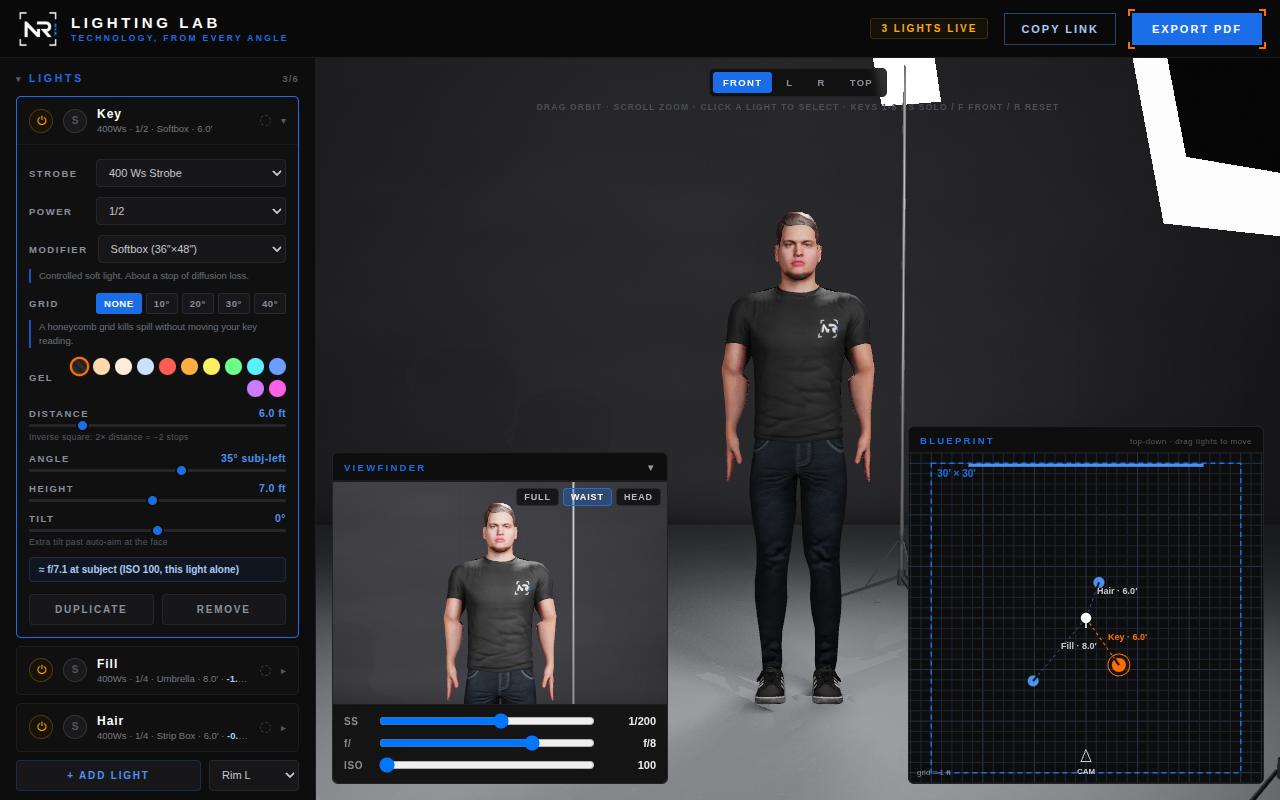Viewport: 1280px width, 800px height.
Task: Open the Strobe dropdown
Action: click(191, 173)
